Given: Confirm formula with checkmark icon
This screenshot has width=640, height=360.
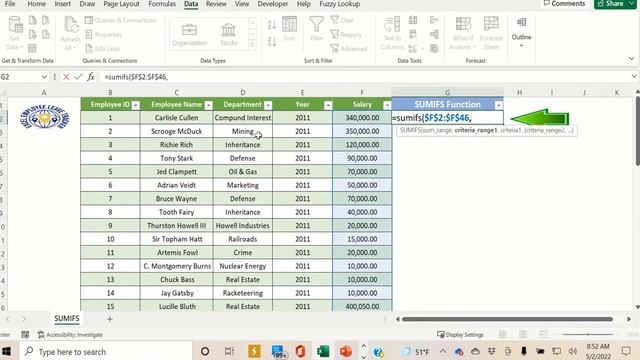Looking at the screenshot, I should [x=78, y=77].
